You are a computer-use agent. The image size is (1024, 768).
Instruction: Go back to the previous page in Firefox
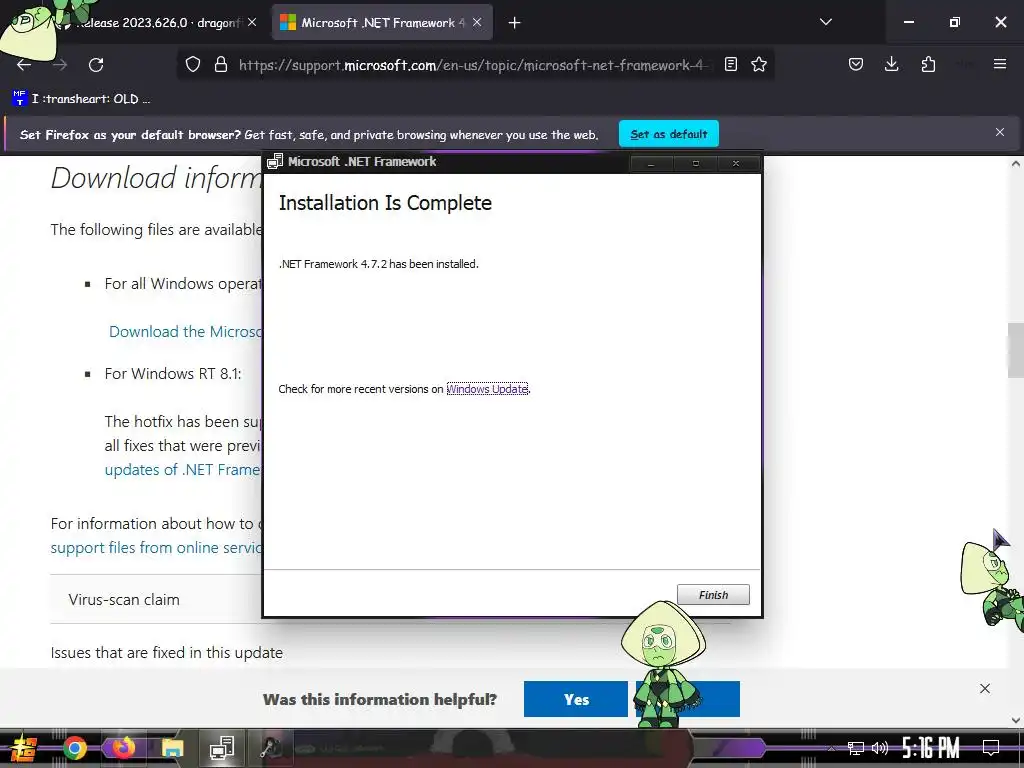[24, 65]
